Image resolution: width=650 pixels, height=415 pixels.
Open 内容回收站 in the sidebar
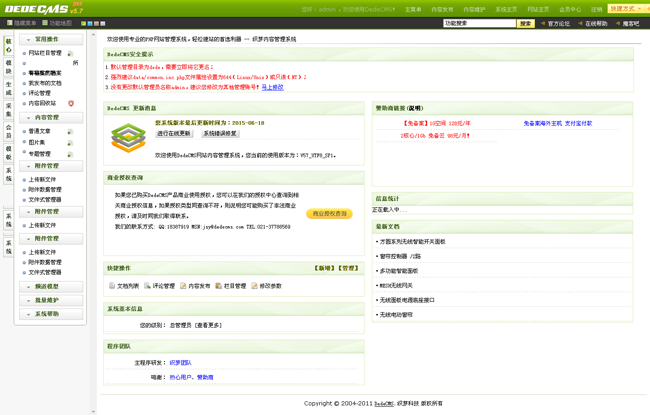pos(42,103)
